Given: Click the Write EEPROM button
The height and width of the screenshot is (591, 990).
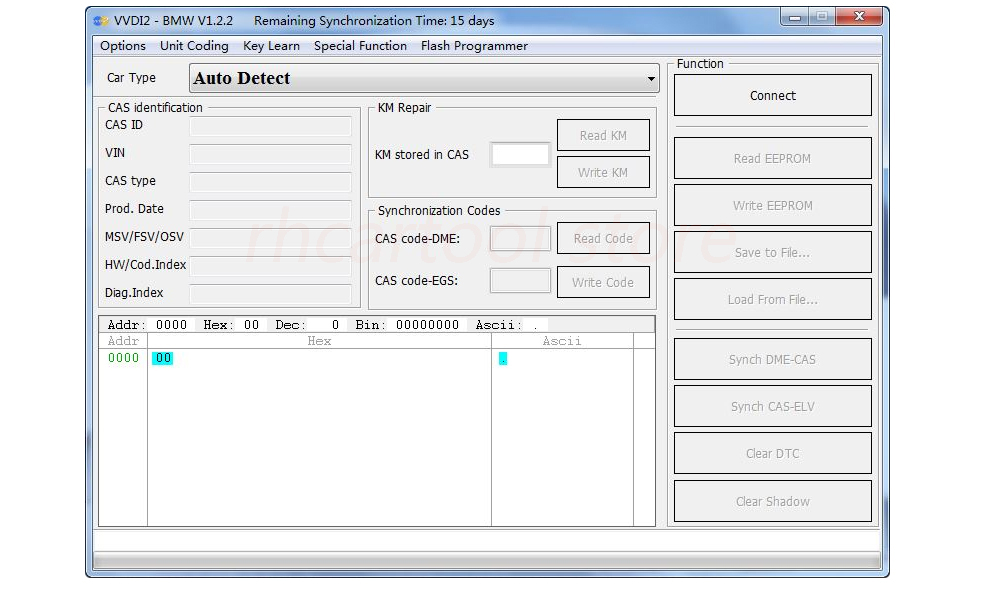Looking at the screenshot, I should click(x=773, y=205).
